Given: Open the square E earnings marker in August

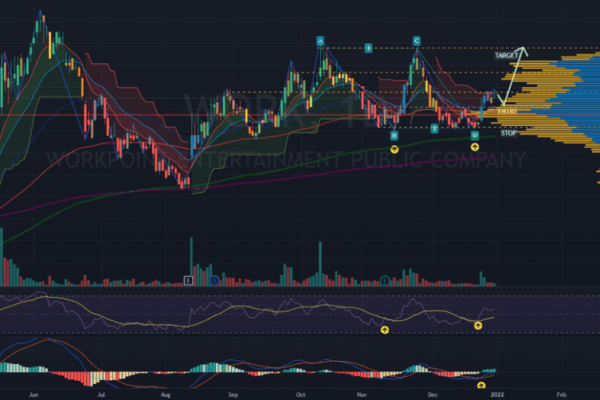Looking at the screenshot, I should tap(188, 281).
